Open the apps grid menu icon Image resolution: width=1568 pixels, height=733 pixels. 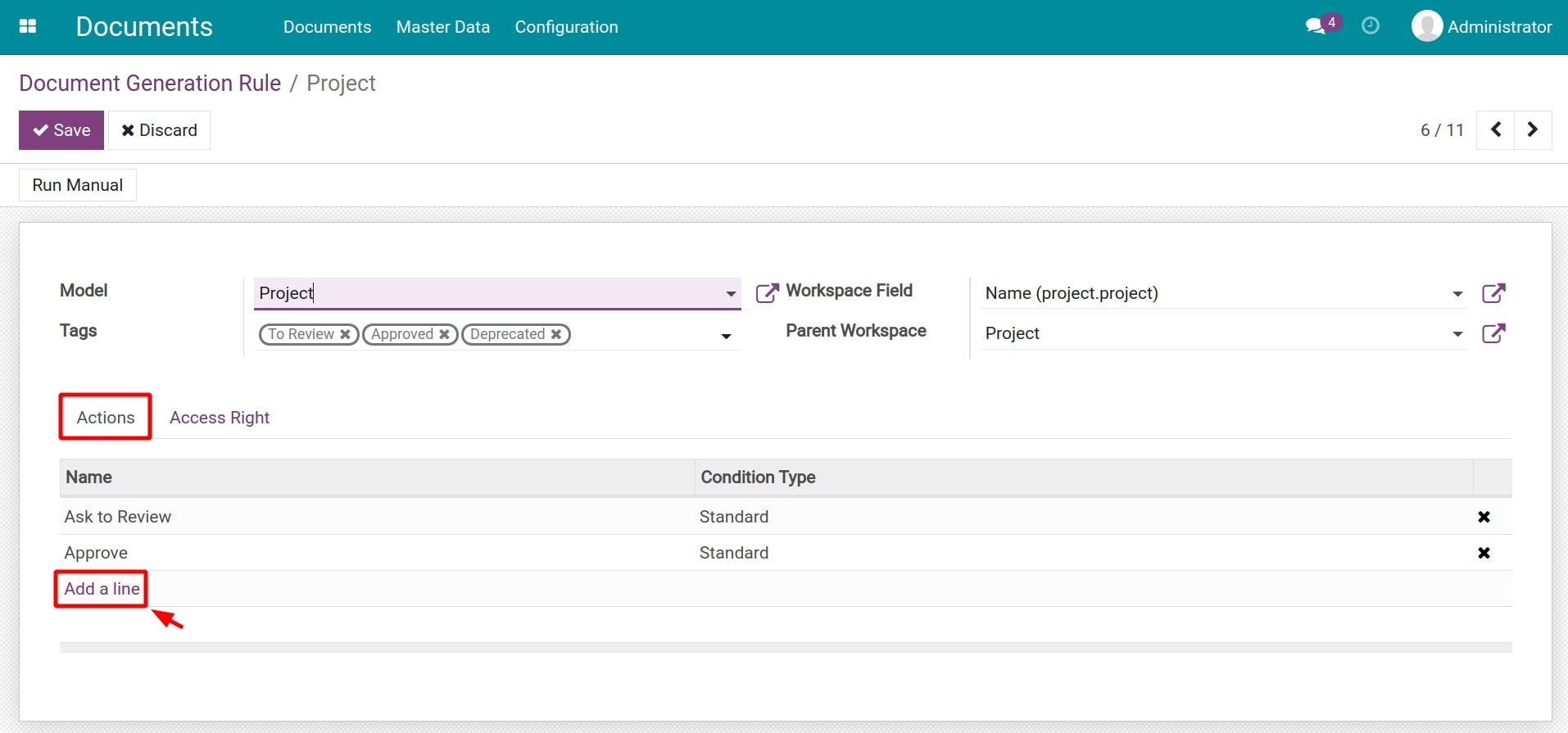tap(28, 26)
